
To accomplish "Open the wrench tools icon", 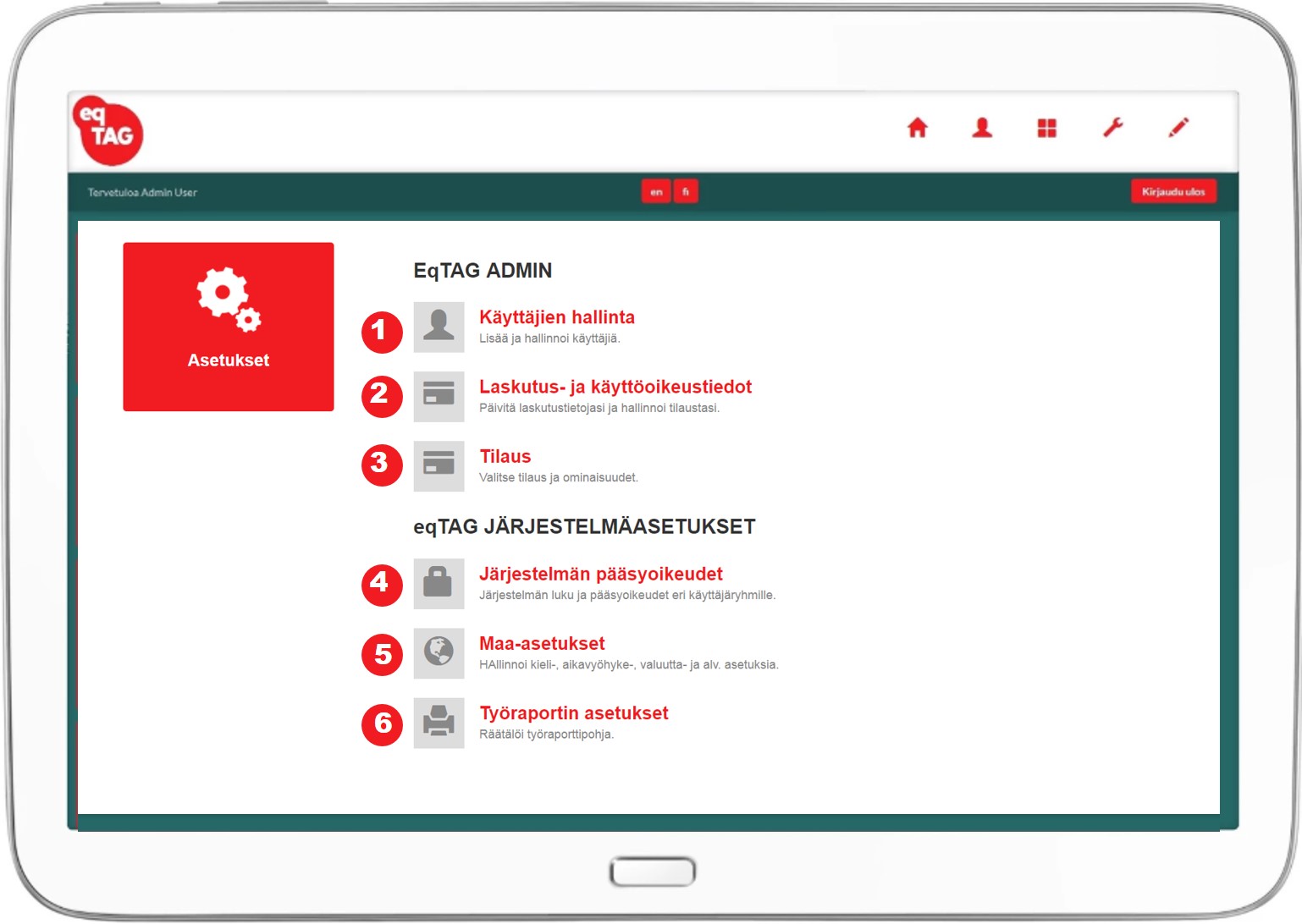I will click(1112, 128).
